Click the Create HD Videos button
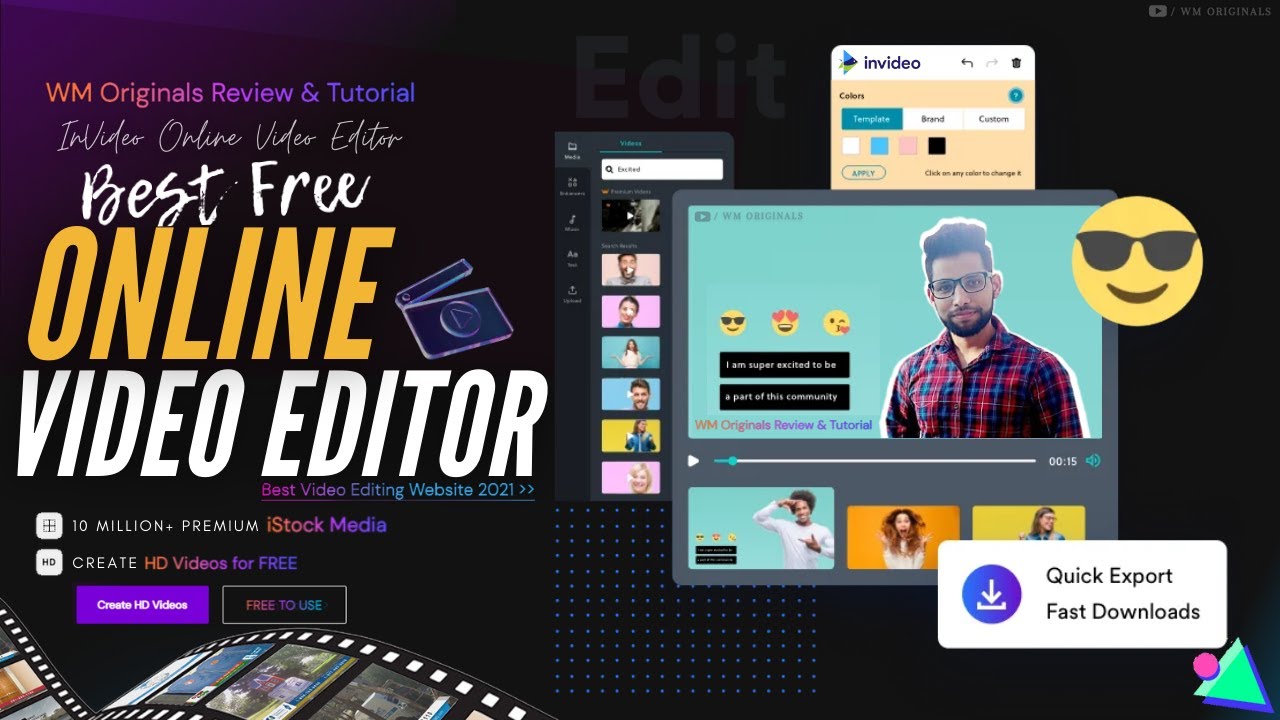Viewport: 1280px width, 720px height. click(142, 605)
